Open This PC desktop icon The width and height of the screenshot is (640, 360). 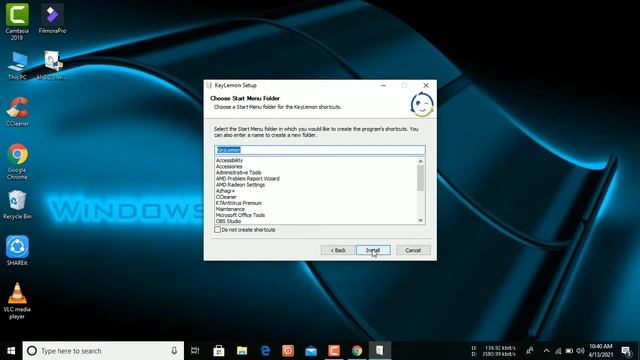tap(17, 65)
